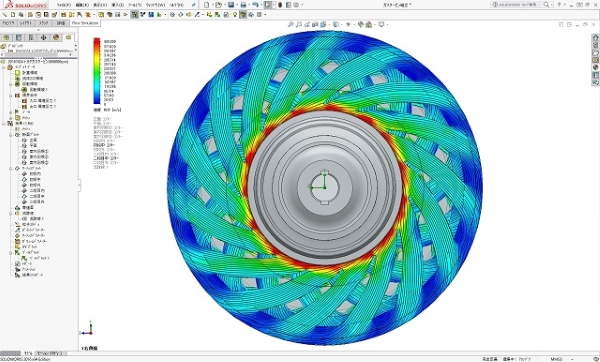
Task: Click the Help question mark icon
Action: point(559,5)
